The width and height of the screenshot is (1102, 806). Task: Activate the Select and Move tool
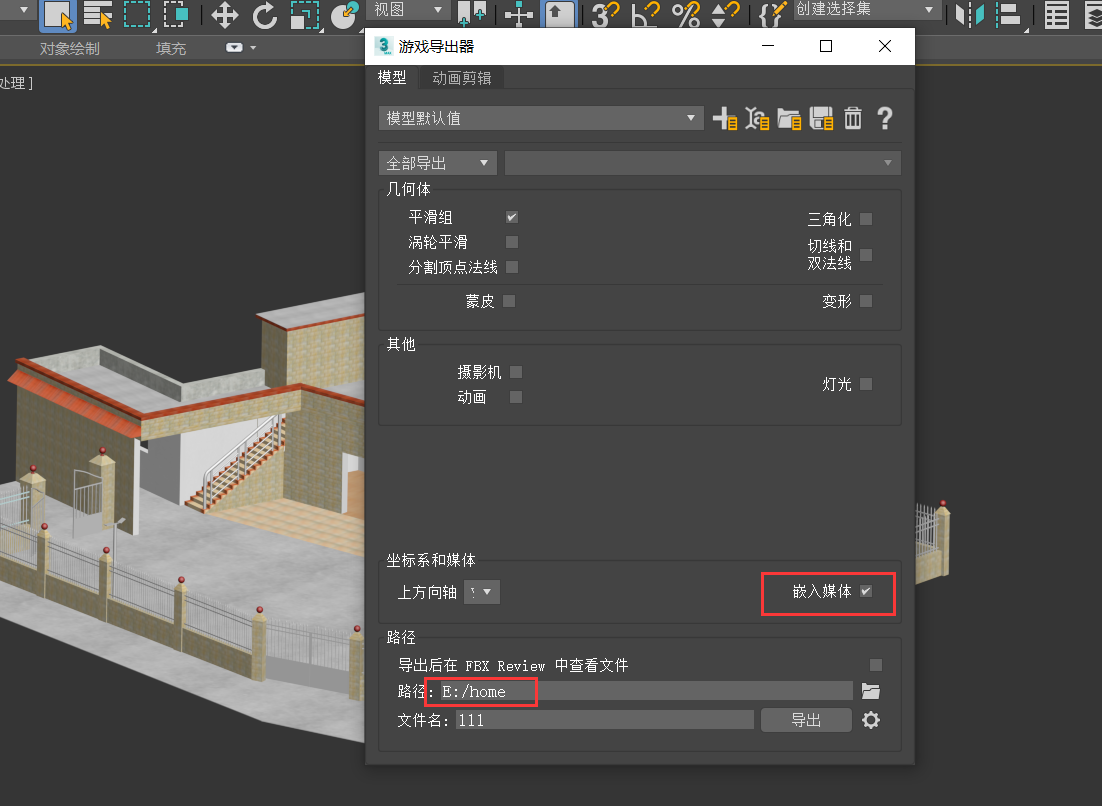pyautogui.click(x=223, y=17)
